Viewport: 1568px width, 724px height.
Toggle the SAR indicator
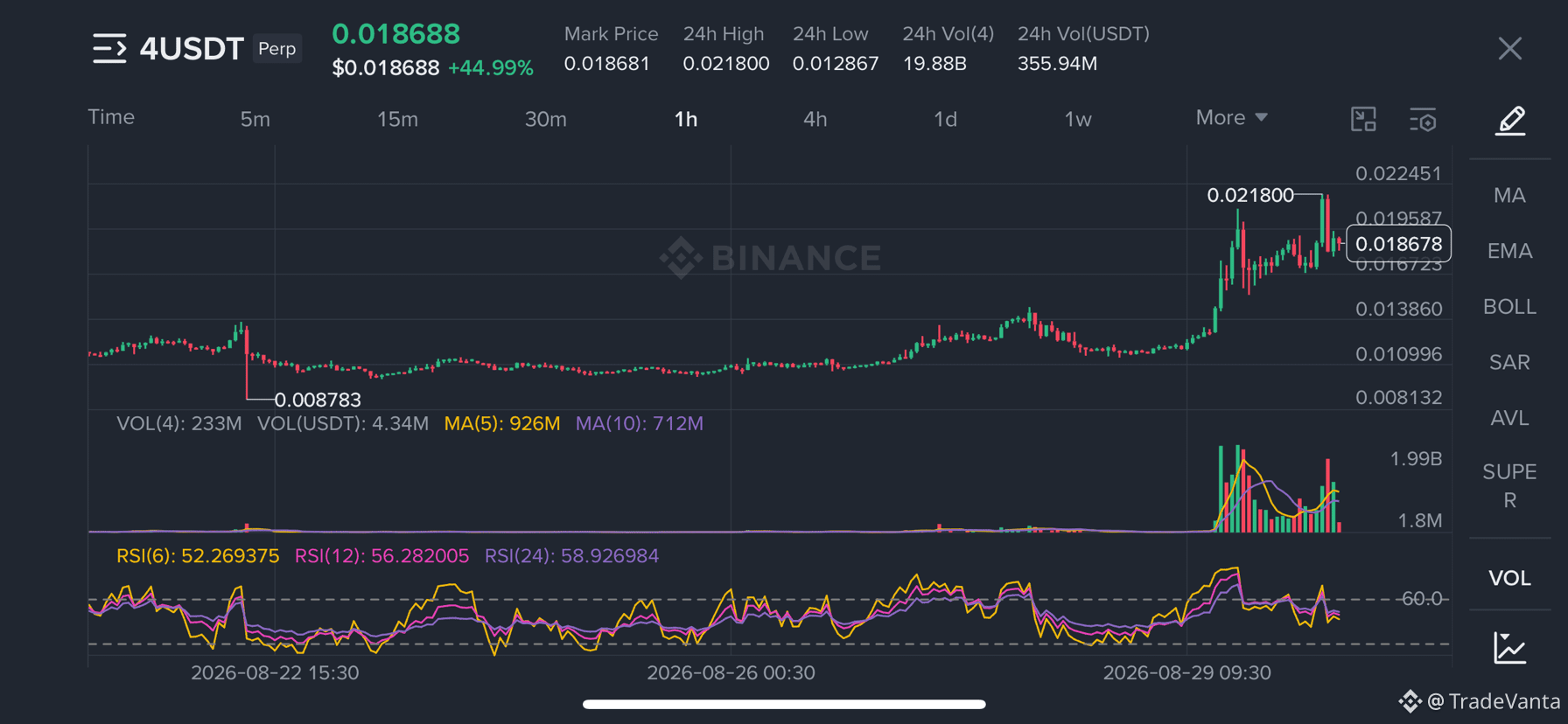(x=1509, y=362)
